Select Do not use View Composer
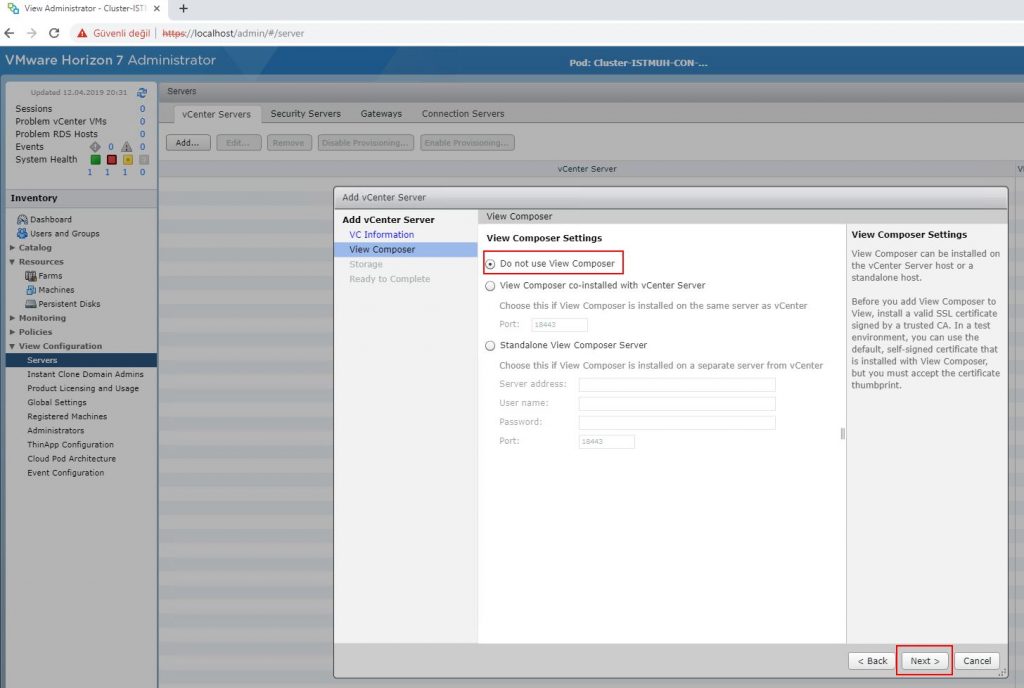Image resolution: width=1024 pixels, height=688 pixels. [x=490, y=264]
